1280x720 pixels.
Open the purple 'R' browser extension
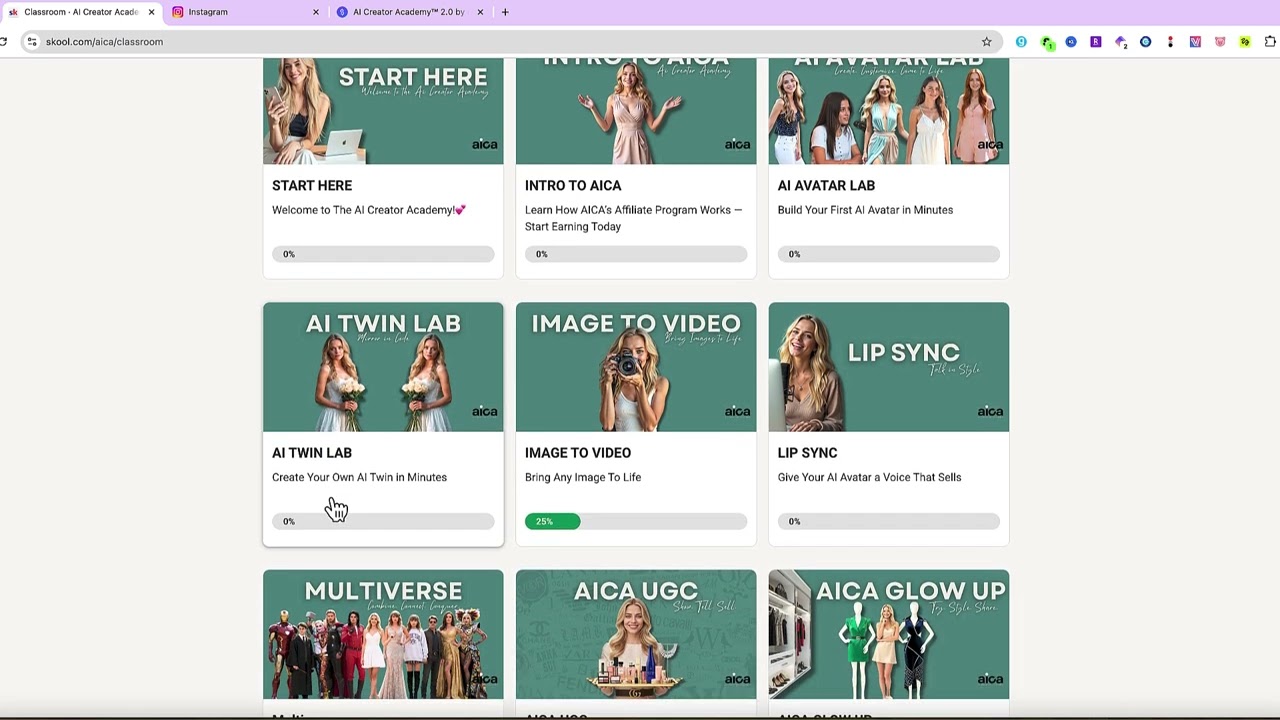(x=1096, y=42)
